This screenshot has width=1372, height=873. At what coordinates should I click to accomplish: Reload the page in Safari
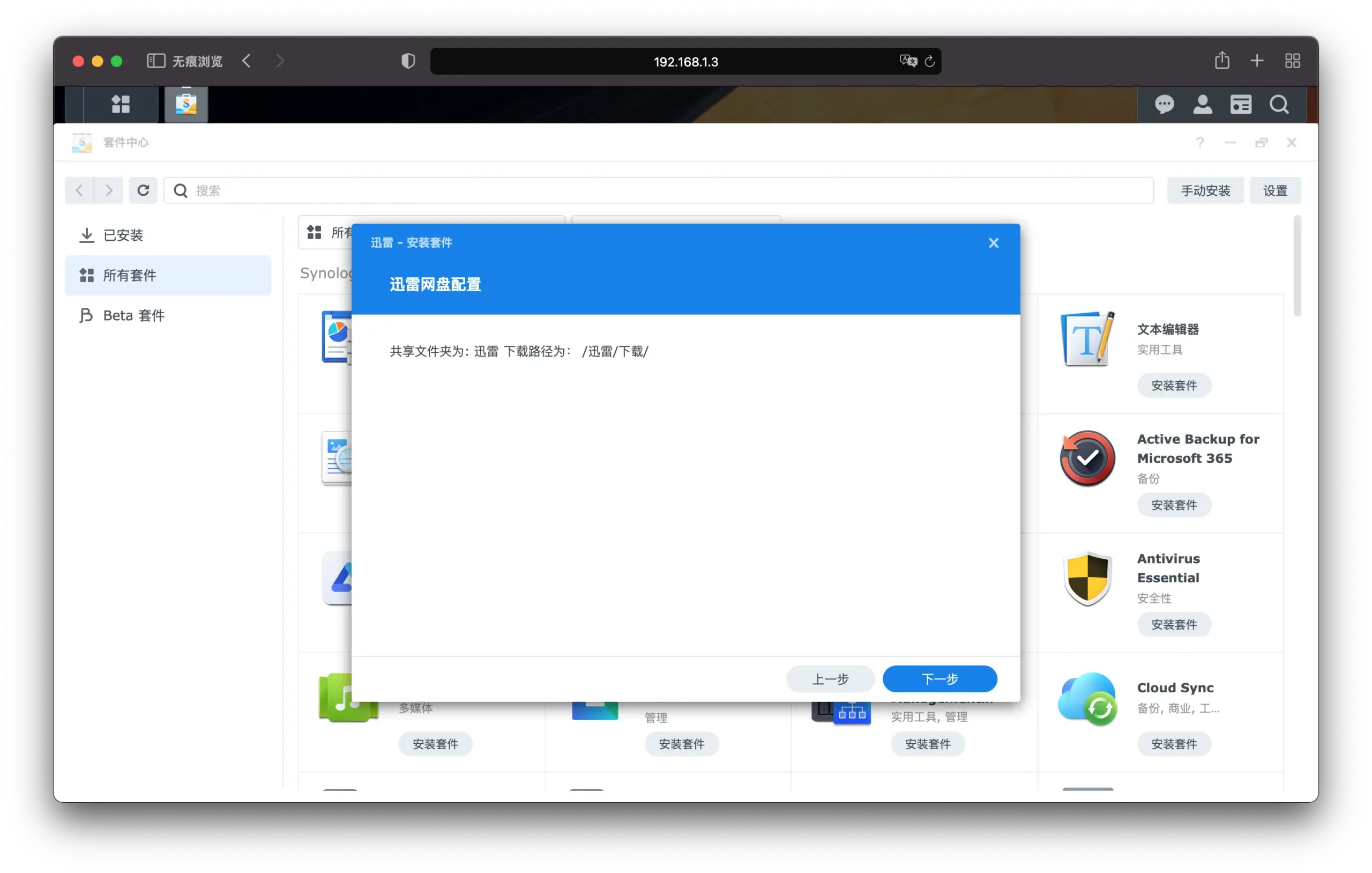(x=930, y=61)
